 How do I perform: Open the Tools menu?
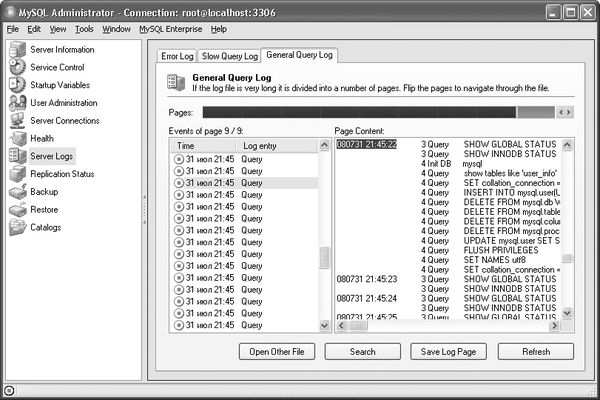84,29
